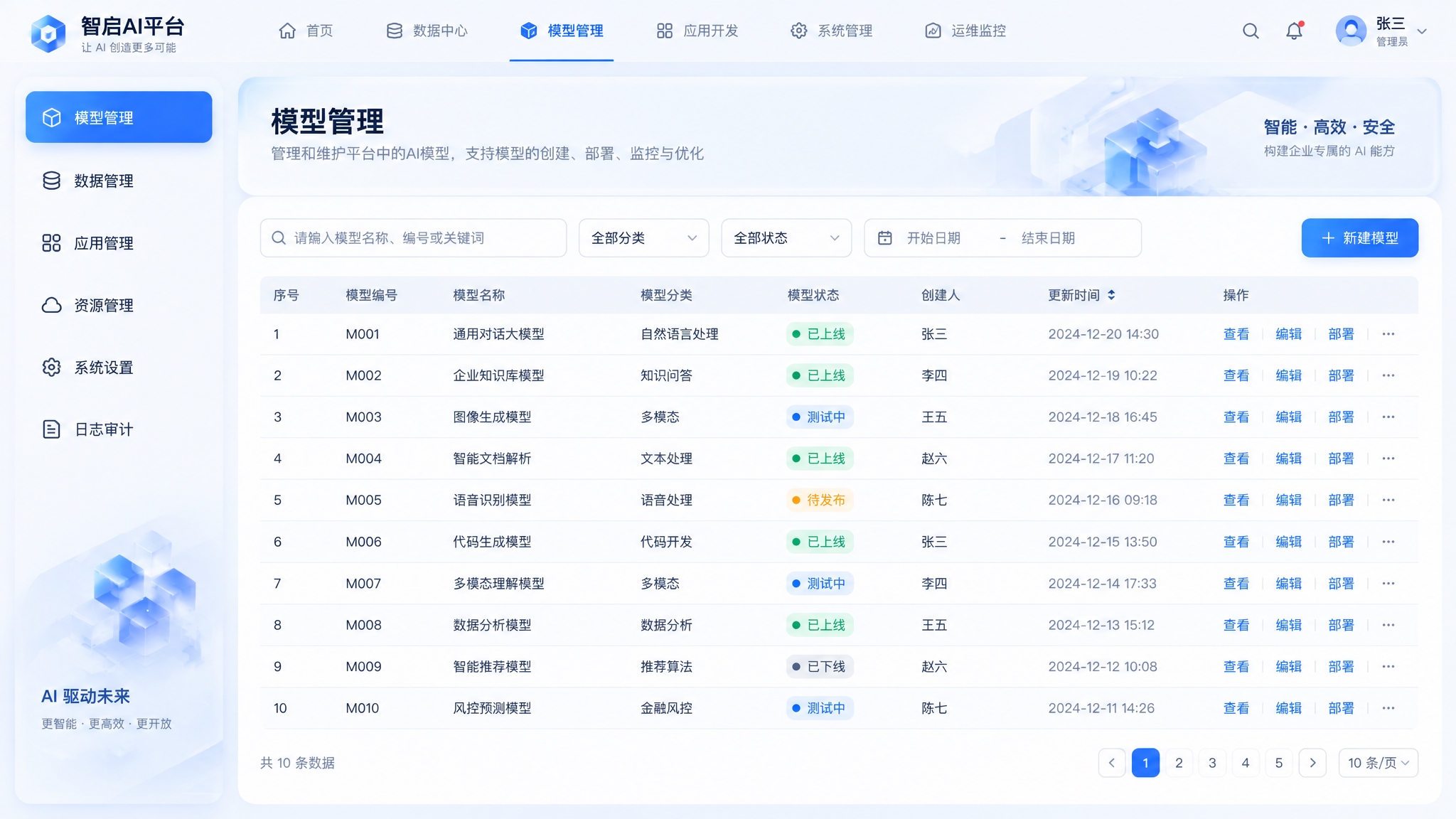Open 系统设置 in the sidebar
Image resolution: width=1456 pixels, height=819 pixels.
coord(119,368)
